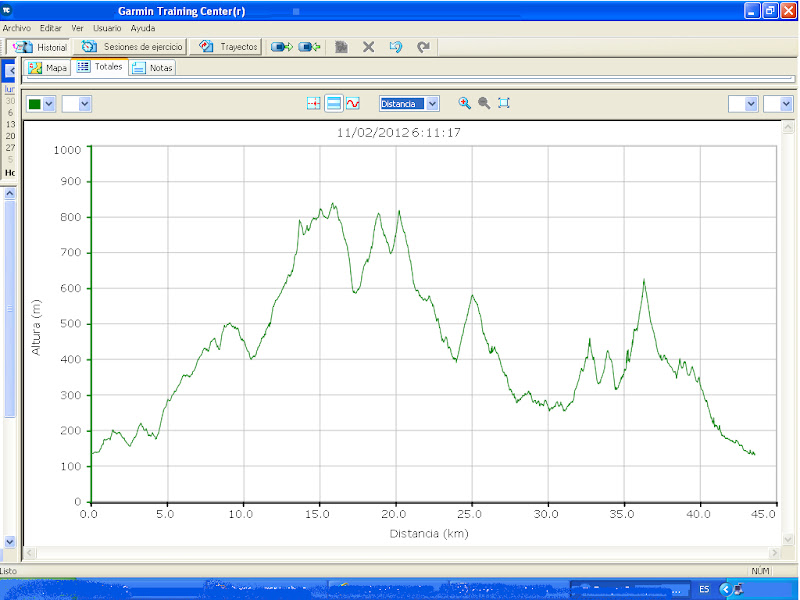Click the chart vertical scroll-down arrow
The width and height of the screenshot is (800, 600).
point(788,539)
